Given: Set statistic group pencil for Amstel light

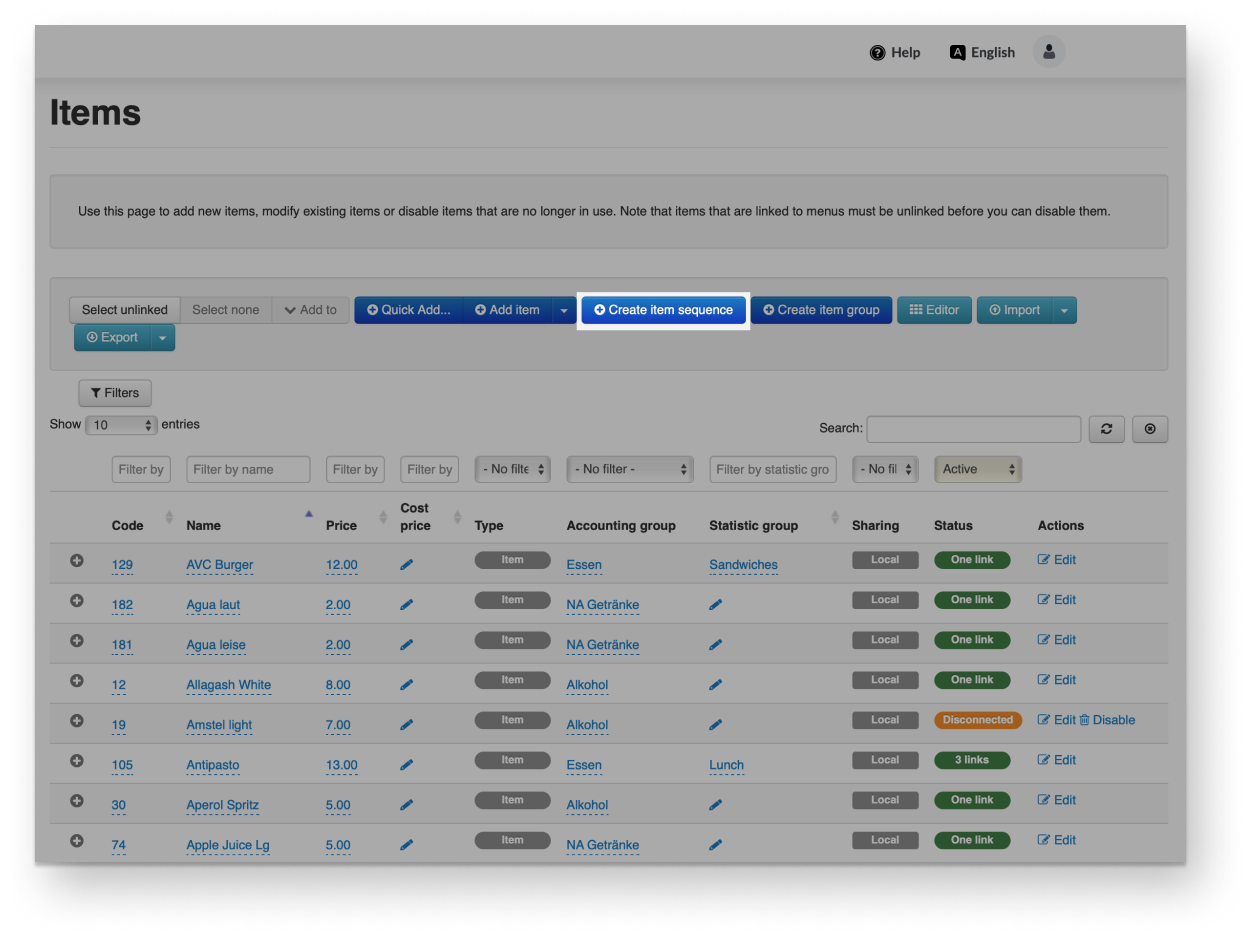Looking at the screenshot, I should 715,725.
